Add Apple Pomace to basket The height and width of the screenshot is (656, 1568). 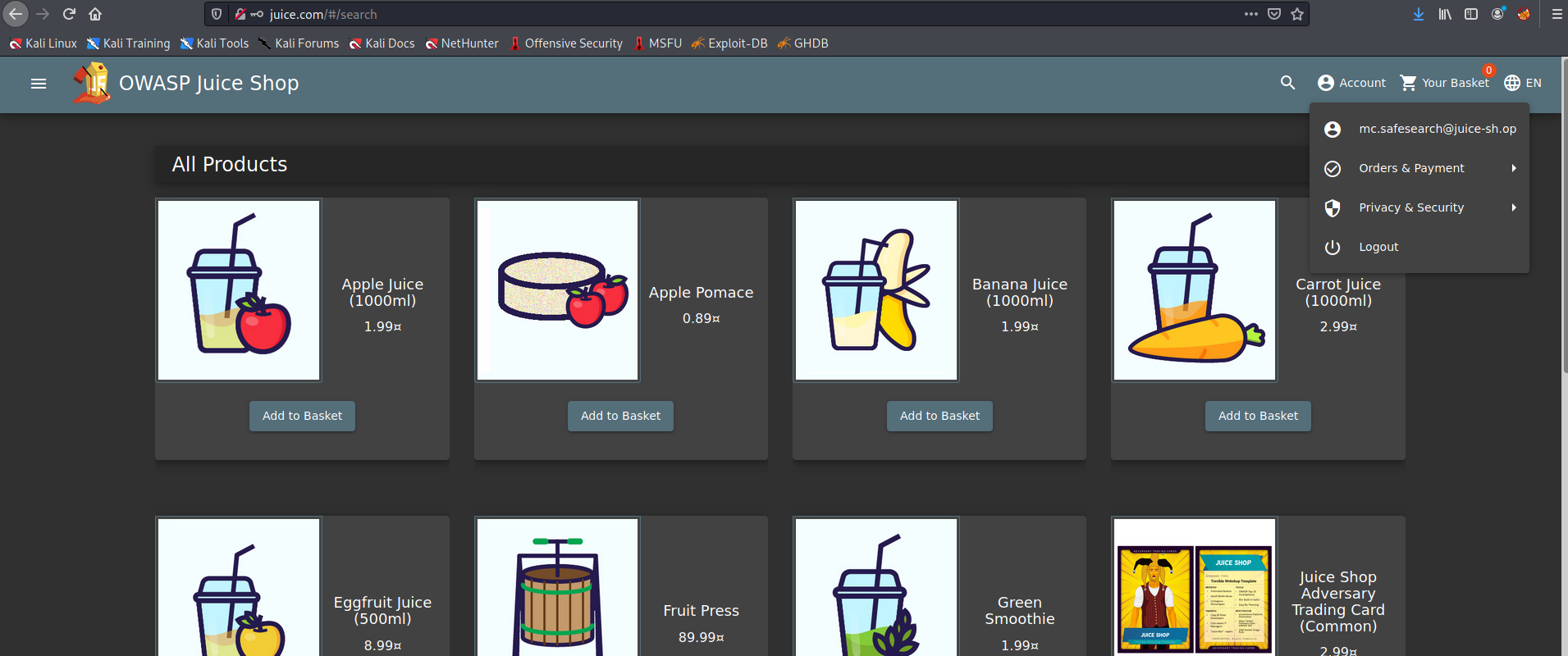click(x=620, y=416)
